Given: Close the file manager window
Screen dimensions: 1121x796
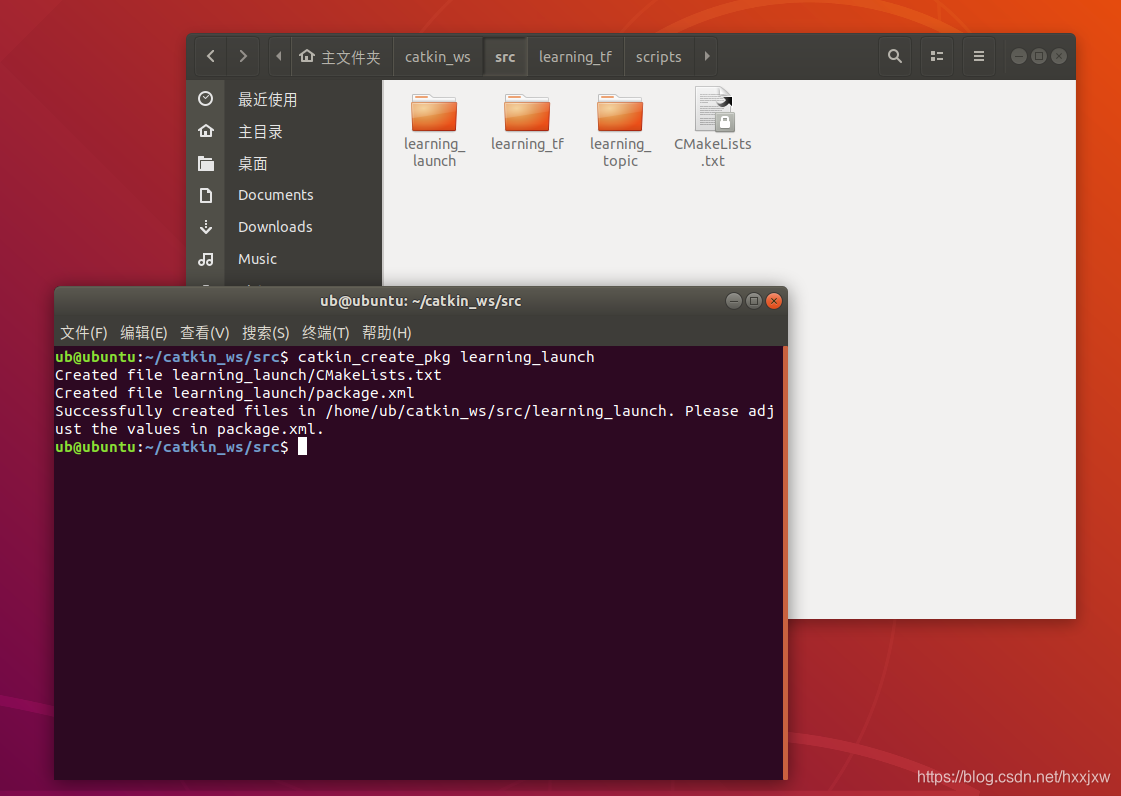Looking at the screenshot, I should [1059, 56].
